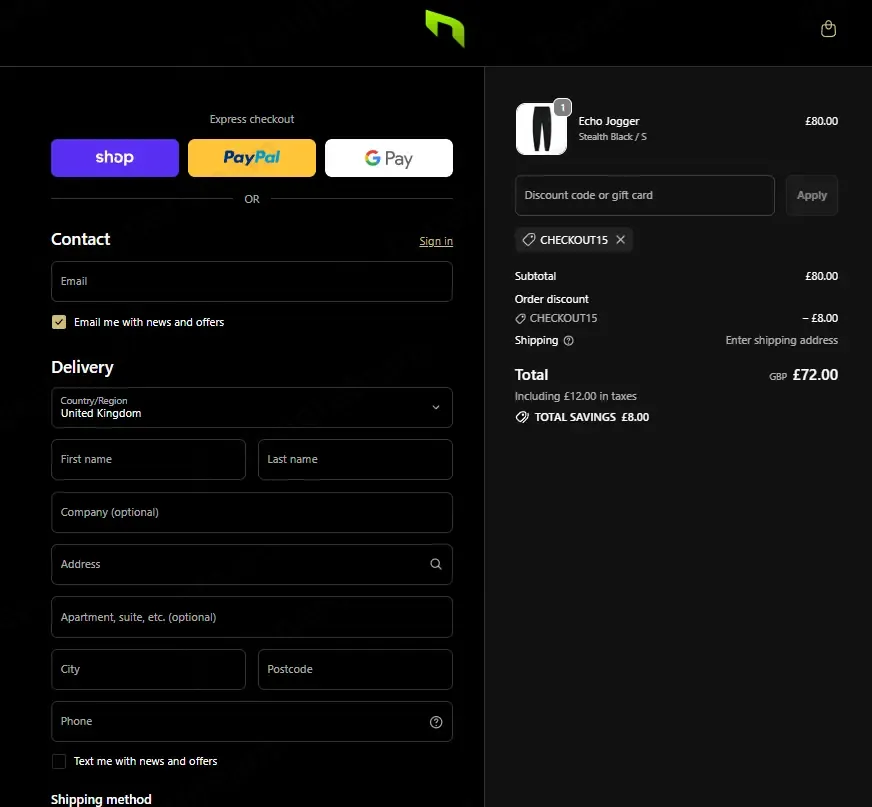Screen dimensions: 872x807
Task: Open the Sign in link
Action: pos(436,241)
